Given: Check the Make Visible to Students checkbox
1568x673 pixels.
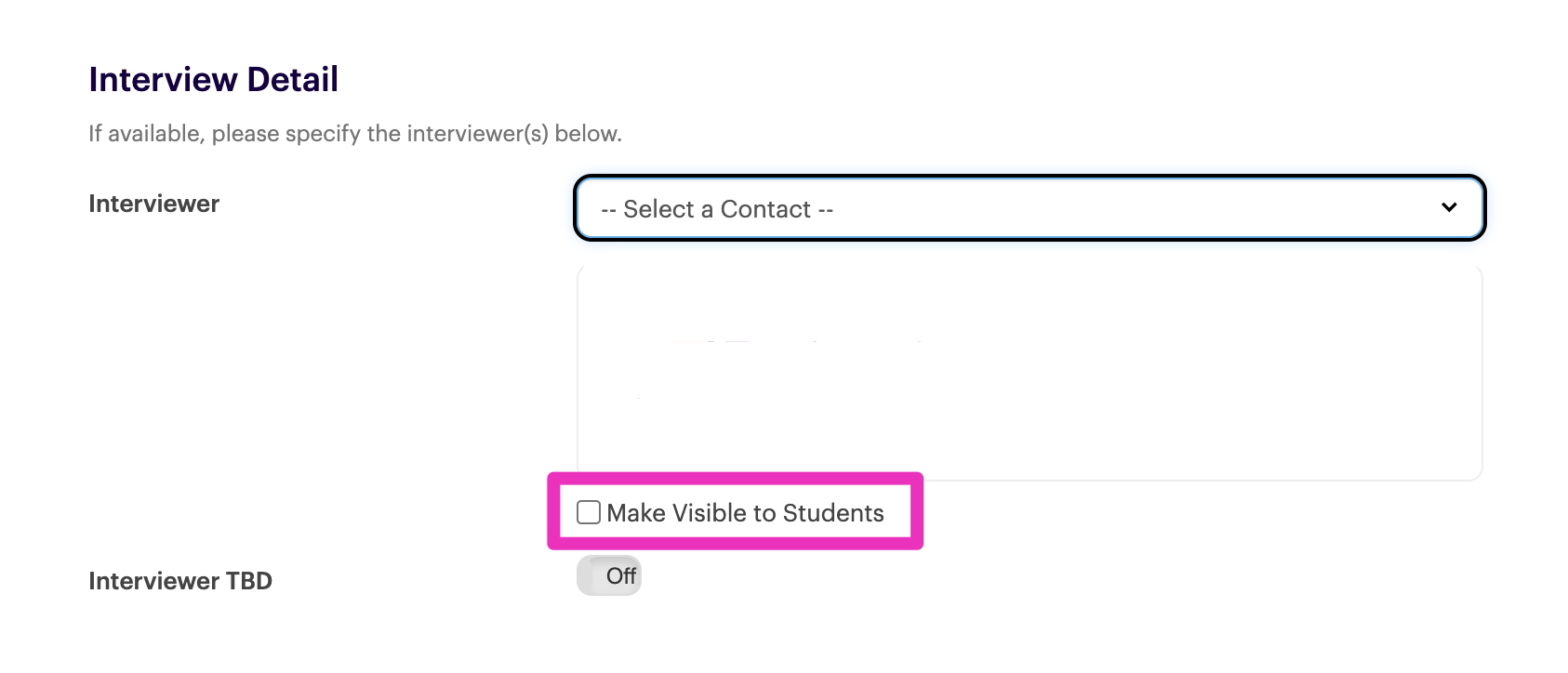Looking at the screenshot, I should pos(589,512).
